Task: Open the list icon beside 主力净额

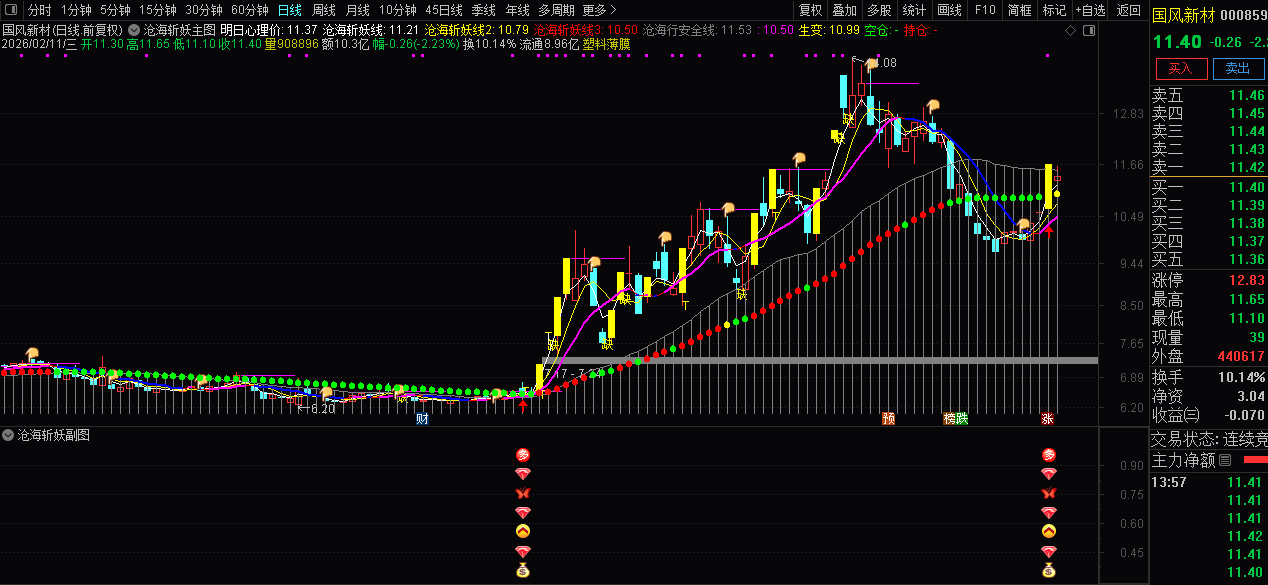Action: point(1225,460)
